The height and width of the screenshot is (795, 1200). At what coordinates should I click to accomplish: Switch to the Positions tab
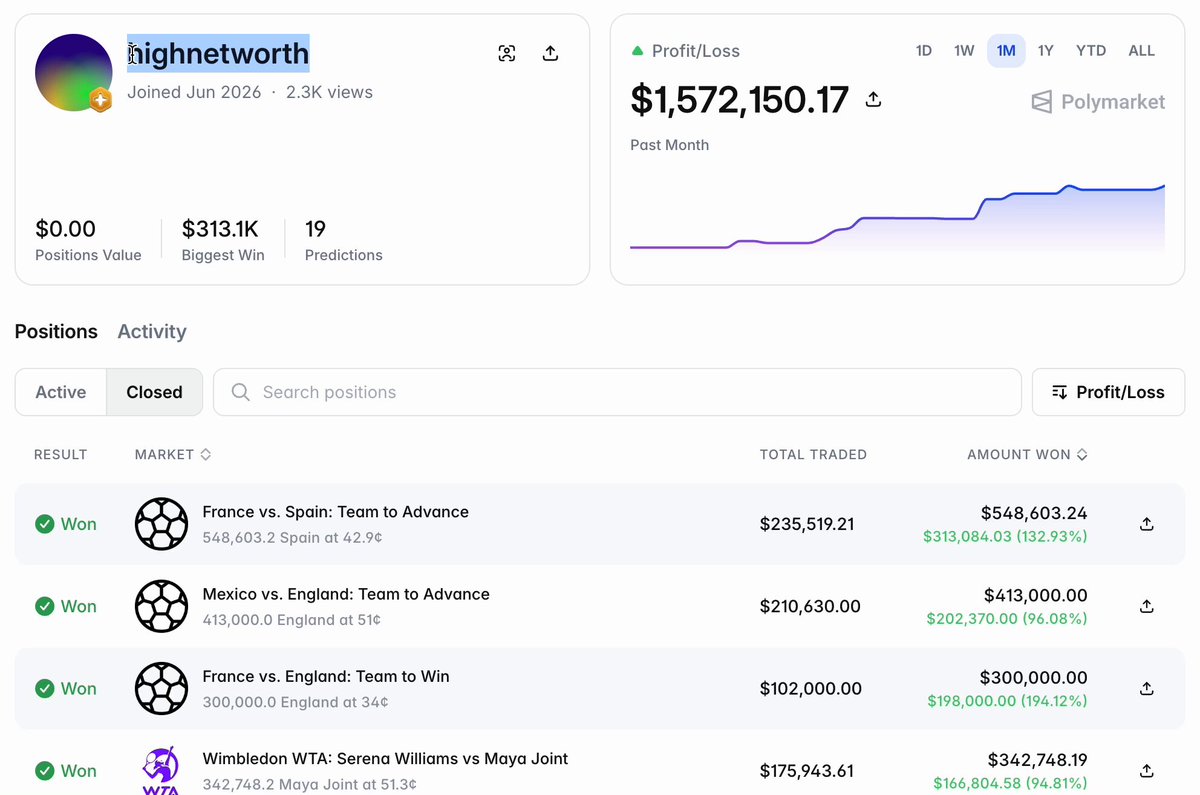56,332
